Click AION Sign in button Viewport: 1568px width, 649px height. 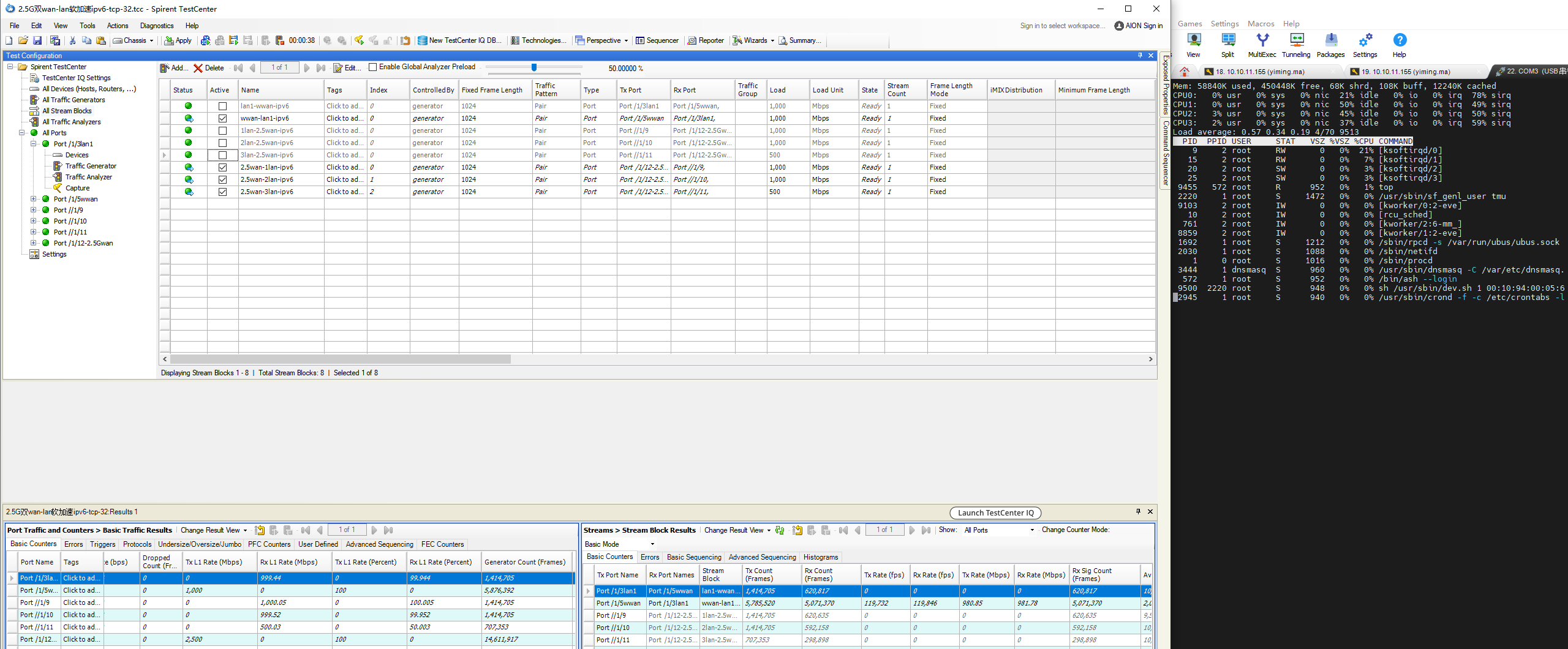(x=1139, y=26)
